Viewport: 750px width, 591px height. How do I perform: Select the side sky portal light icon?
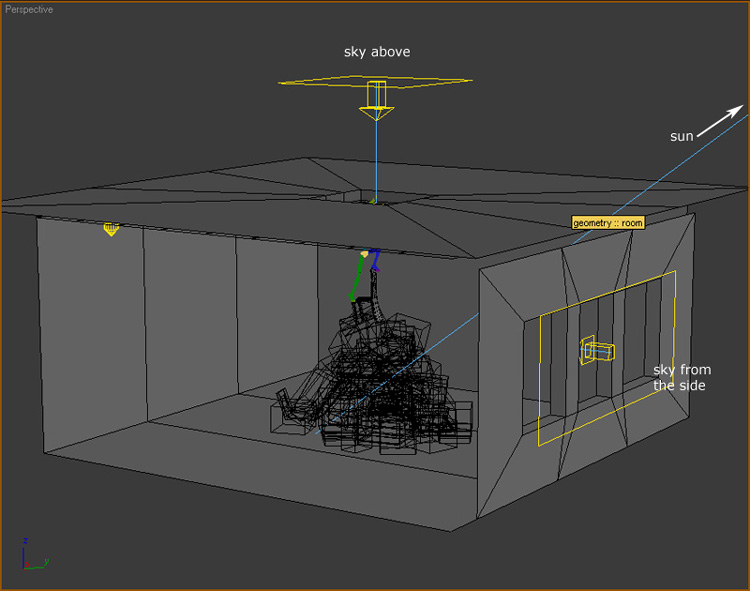point(597,350)
